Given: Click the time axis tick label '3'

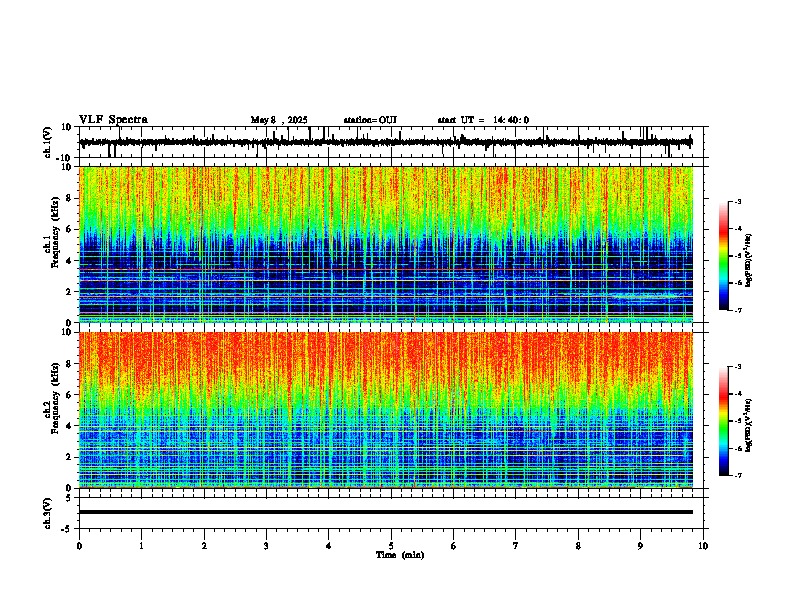Looking at the screenshot, I should [x=266, y=546].
